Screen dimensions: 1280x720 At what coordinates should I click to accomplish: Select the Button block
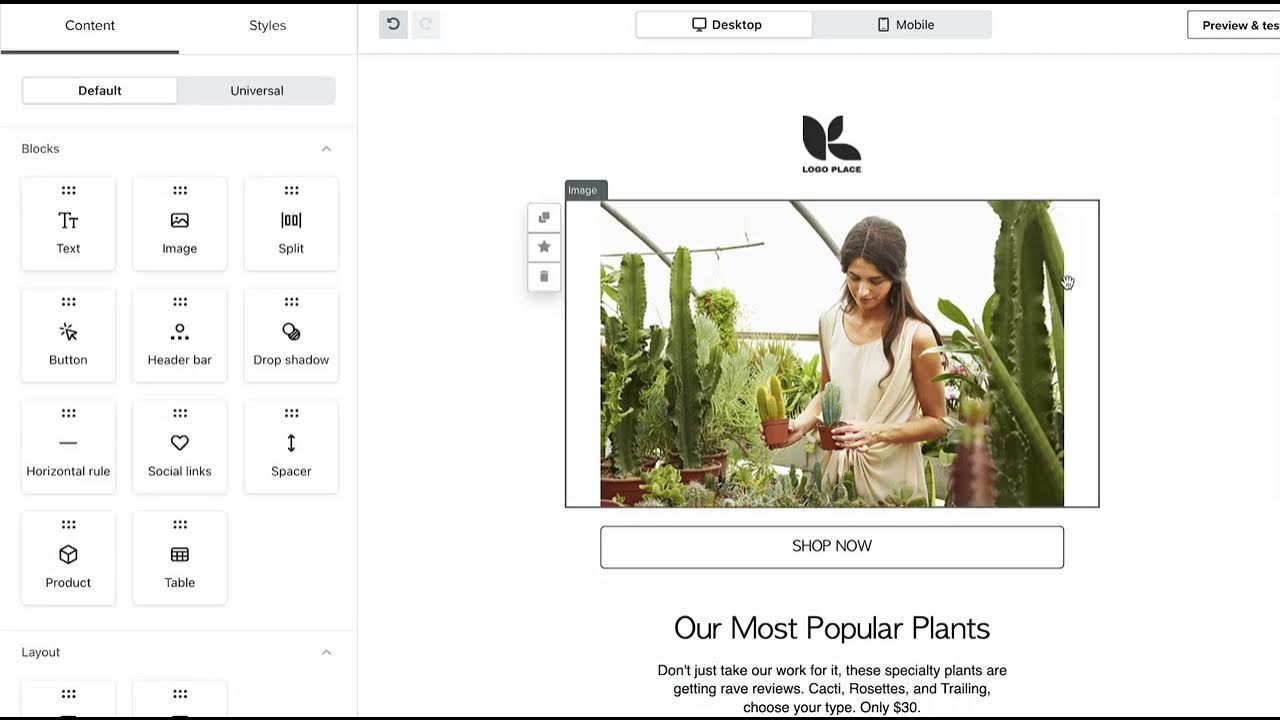(68, 335)
